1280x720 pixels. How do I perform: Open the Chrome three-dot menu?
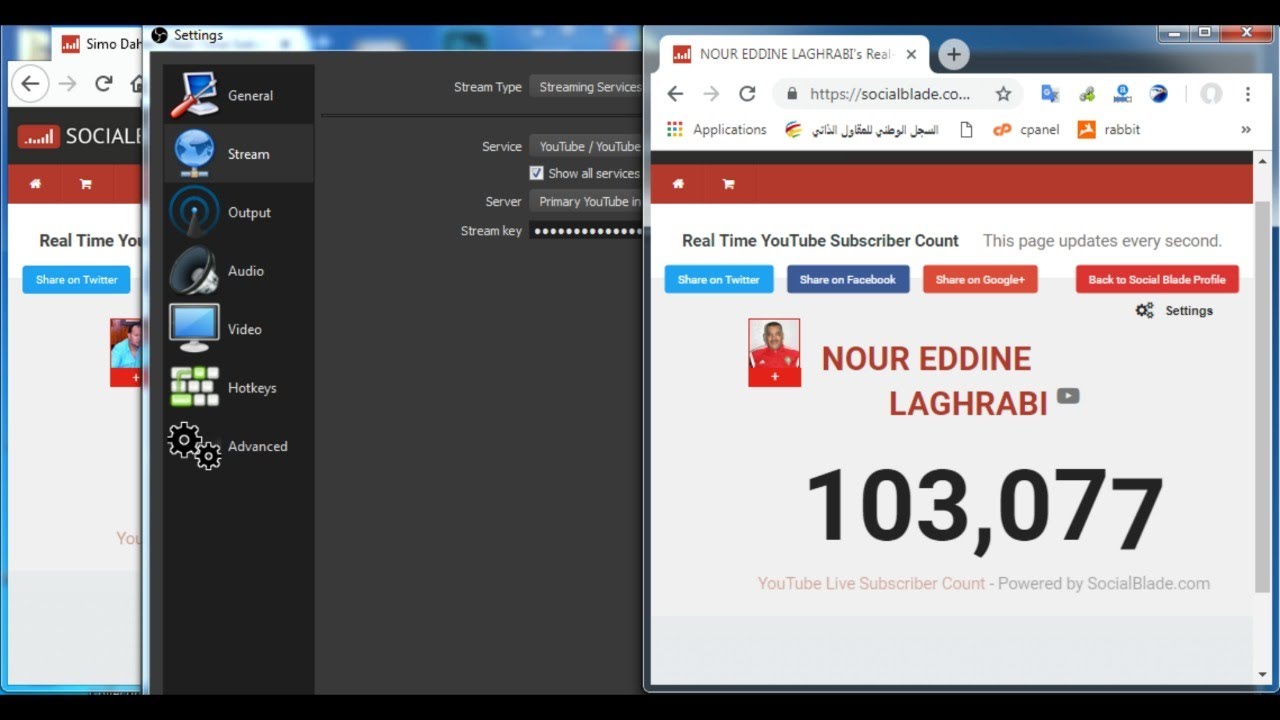[1247, 94]
